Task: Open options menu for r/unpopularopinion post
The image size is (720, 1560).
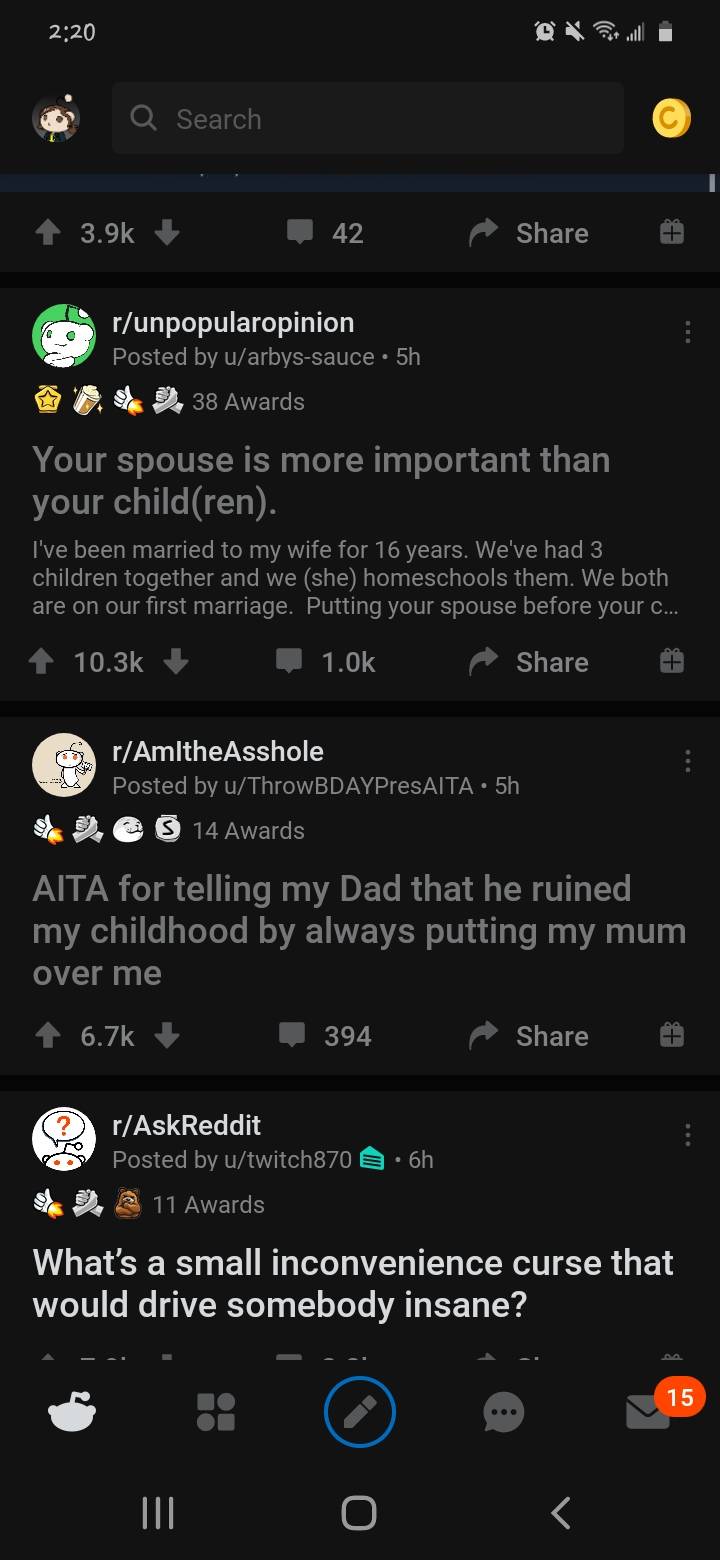Action: coord(687,332)
